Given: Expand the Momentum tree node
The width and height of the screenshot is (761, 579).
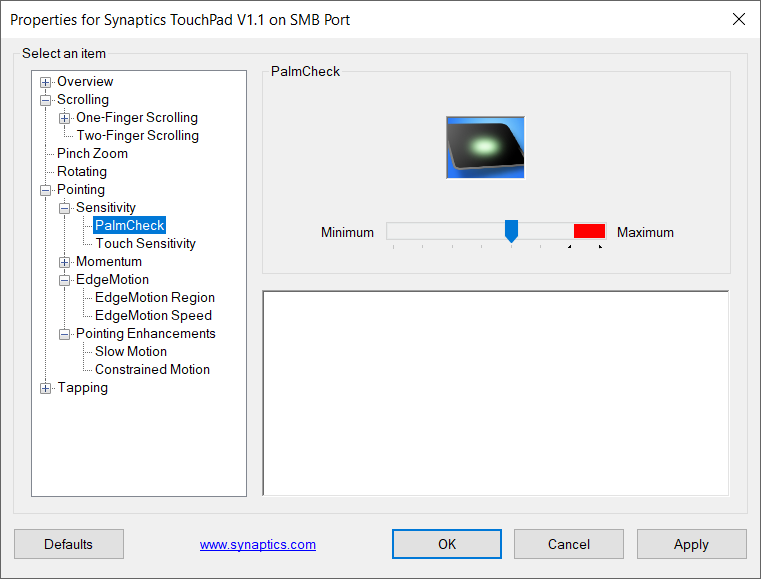Looking at the screenshot, I should (x=64, y=262).
